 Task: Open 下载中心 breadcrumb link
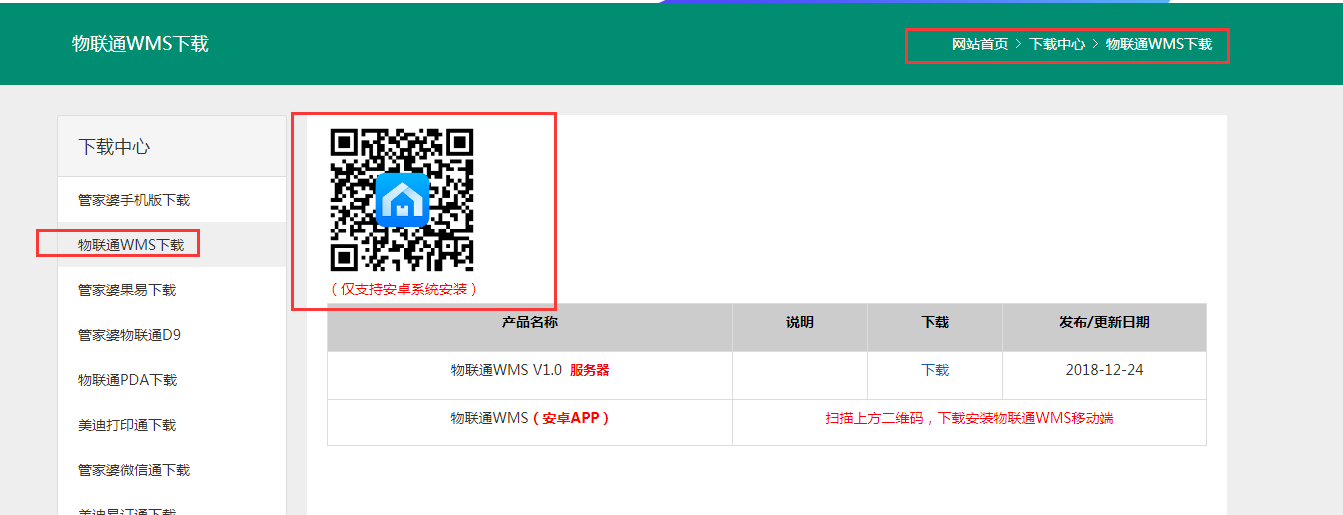[x=1057, y=44]
